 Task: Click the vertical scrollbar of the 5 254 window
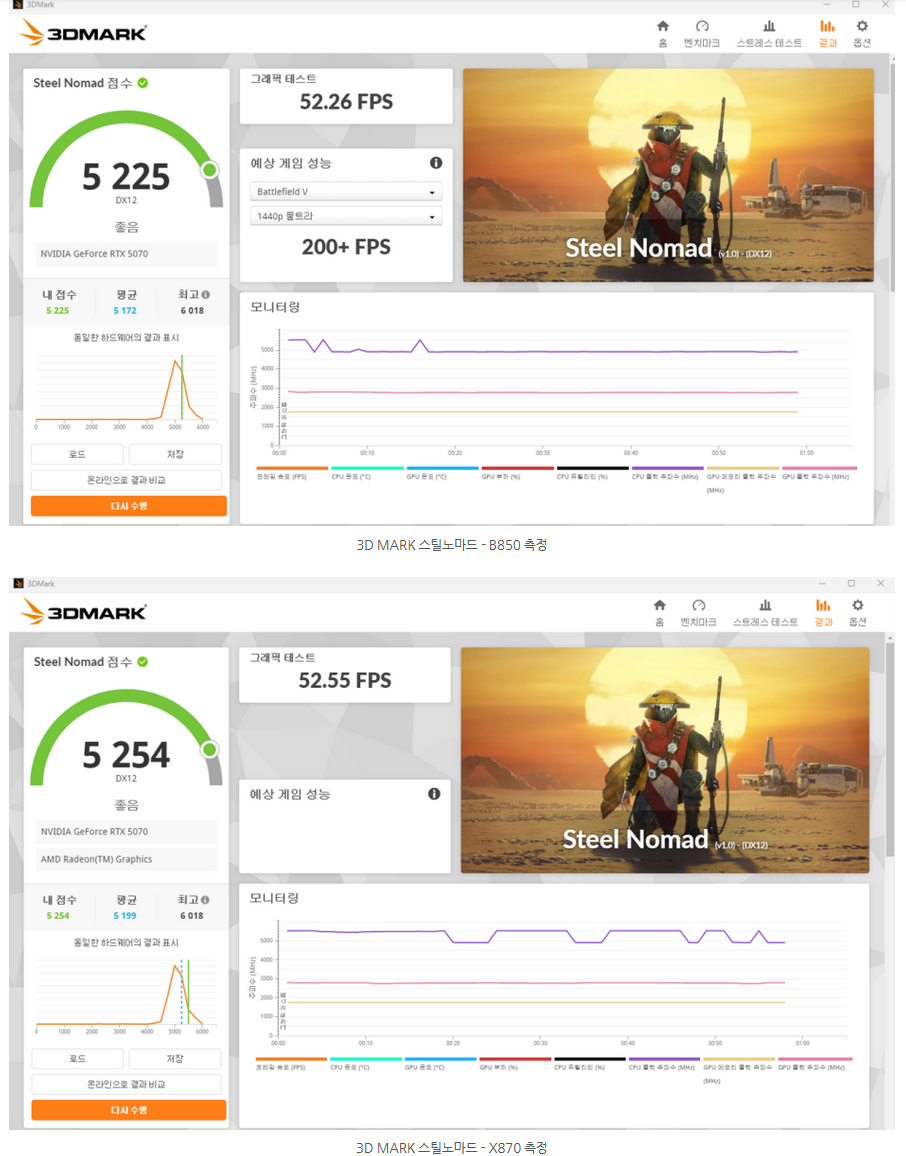(x=891, y=748)
